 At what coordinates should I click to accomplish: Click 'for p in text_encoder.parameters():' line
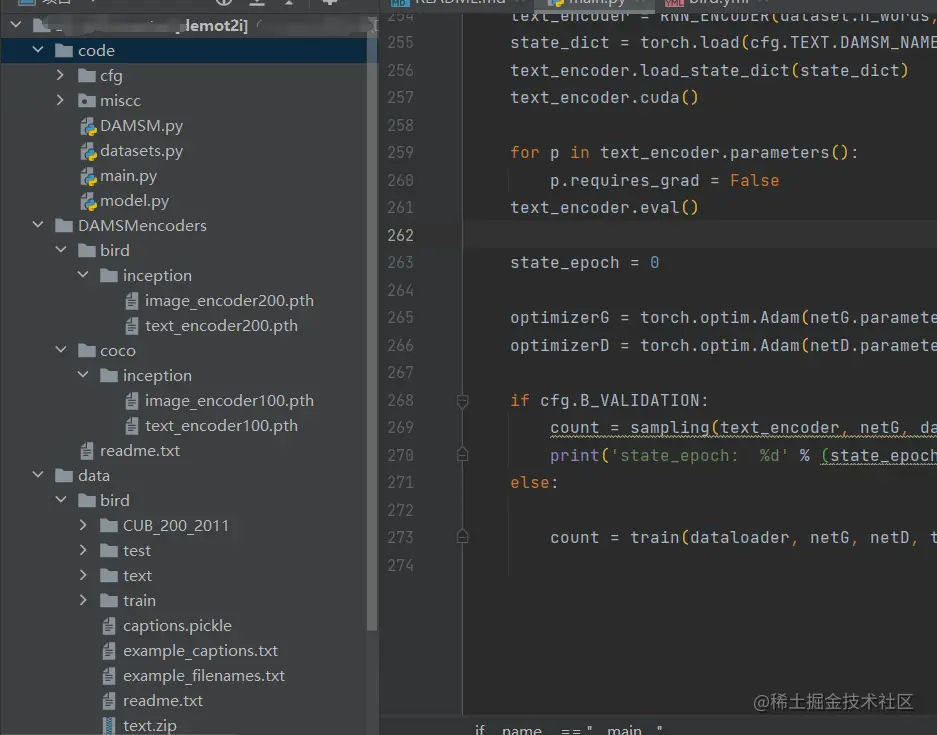click(685, 153)
